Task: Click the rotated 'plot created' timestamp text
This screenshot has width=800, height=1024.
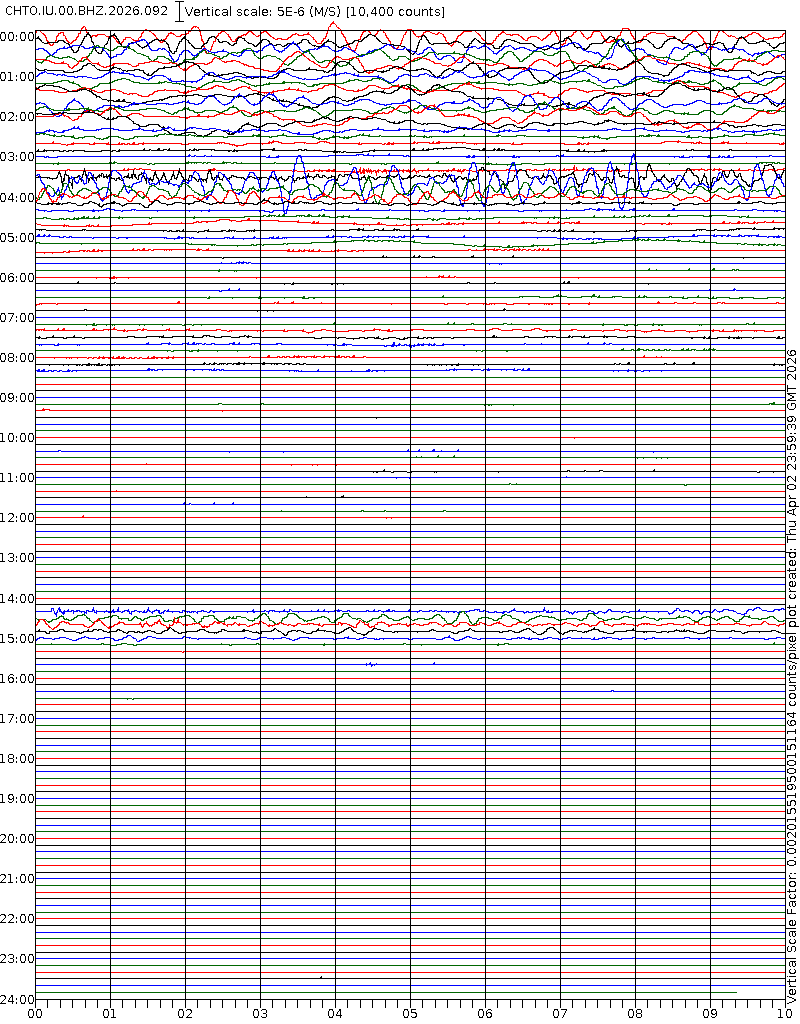Action: 792,460
